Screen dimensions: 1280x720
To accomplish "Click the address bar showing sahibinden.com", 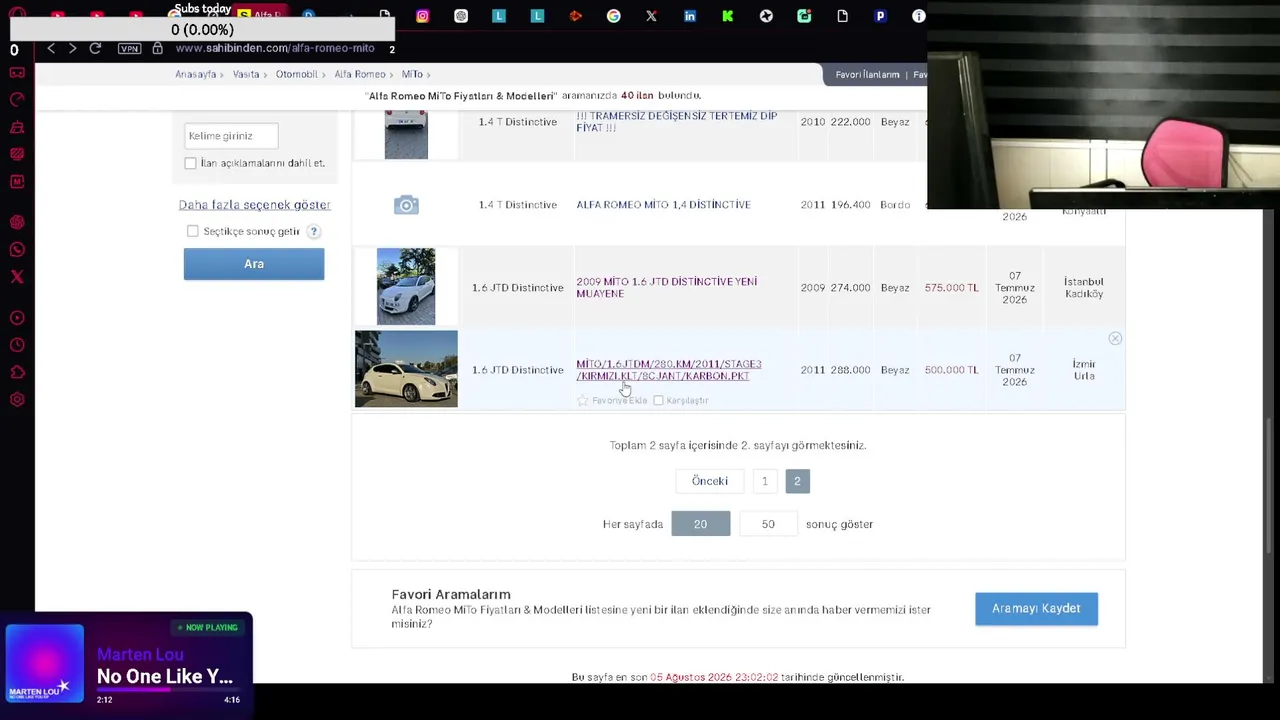I will pos(275,48).
